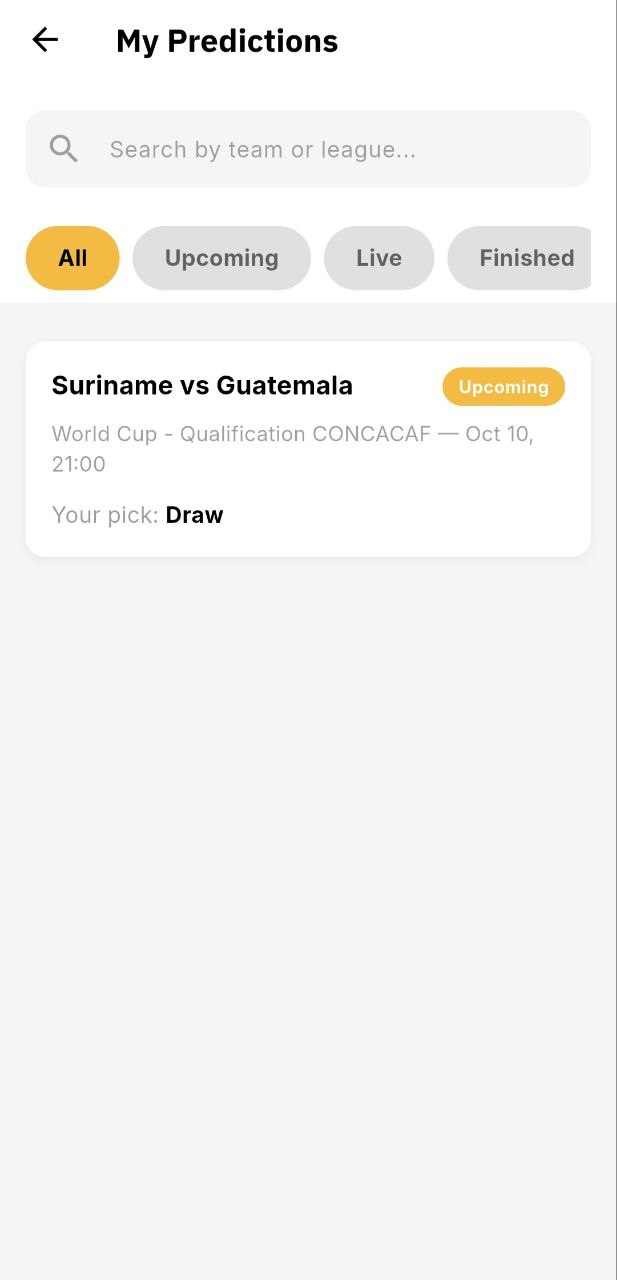Viewport: 617px width, 1280px height.
Task: Filter by Finished matches
Action: tap(525, 258)
